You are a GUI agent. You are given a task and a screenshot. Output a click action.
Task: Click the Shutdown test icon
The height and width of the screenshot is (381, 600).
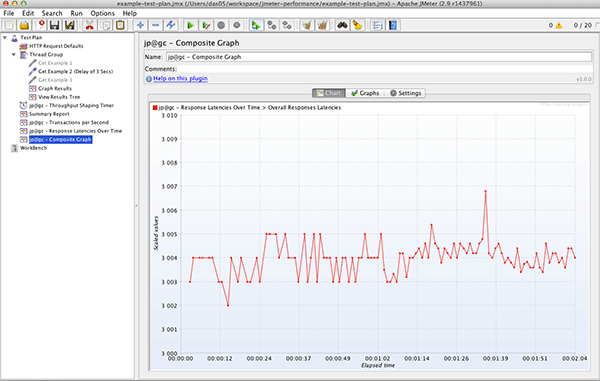click(x=236, y=25)
